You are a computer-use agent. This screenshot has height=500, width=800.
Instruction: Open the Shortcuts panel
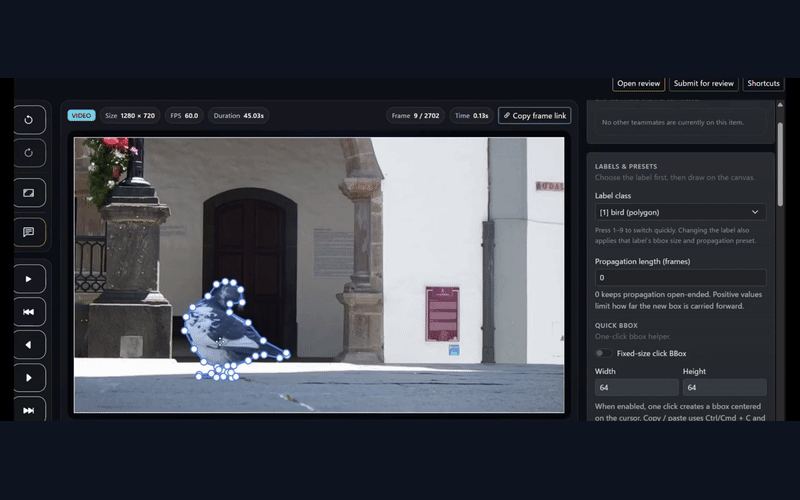pos(763,83)
